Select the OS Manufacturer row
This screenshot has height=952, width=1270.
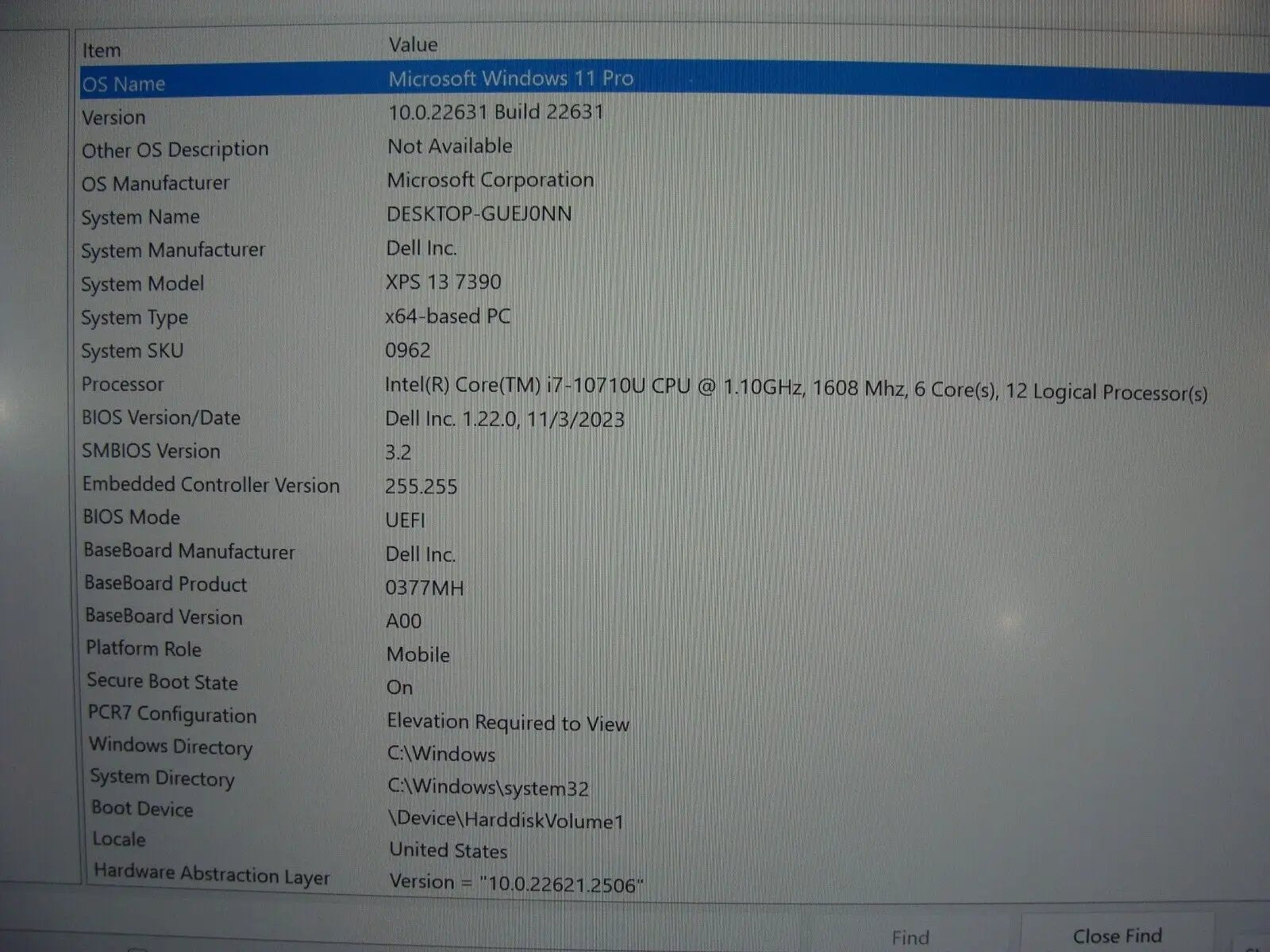click(x=675, y=182)
